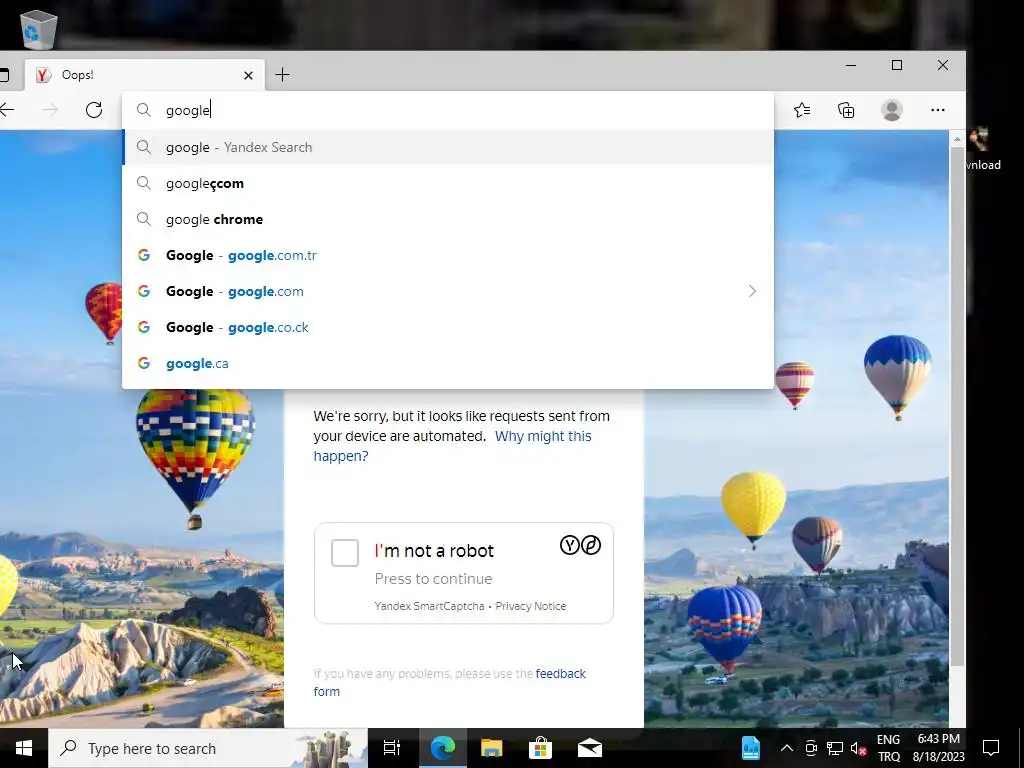Open the ENG TRQ language switcher

pos(889,748)
